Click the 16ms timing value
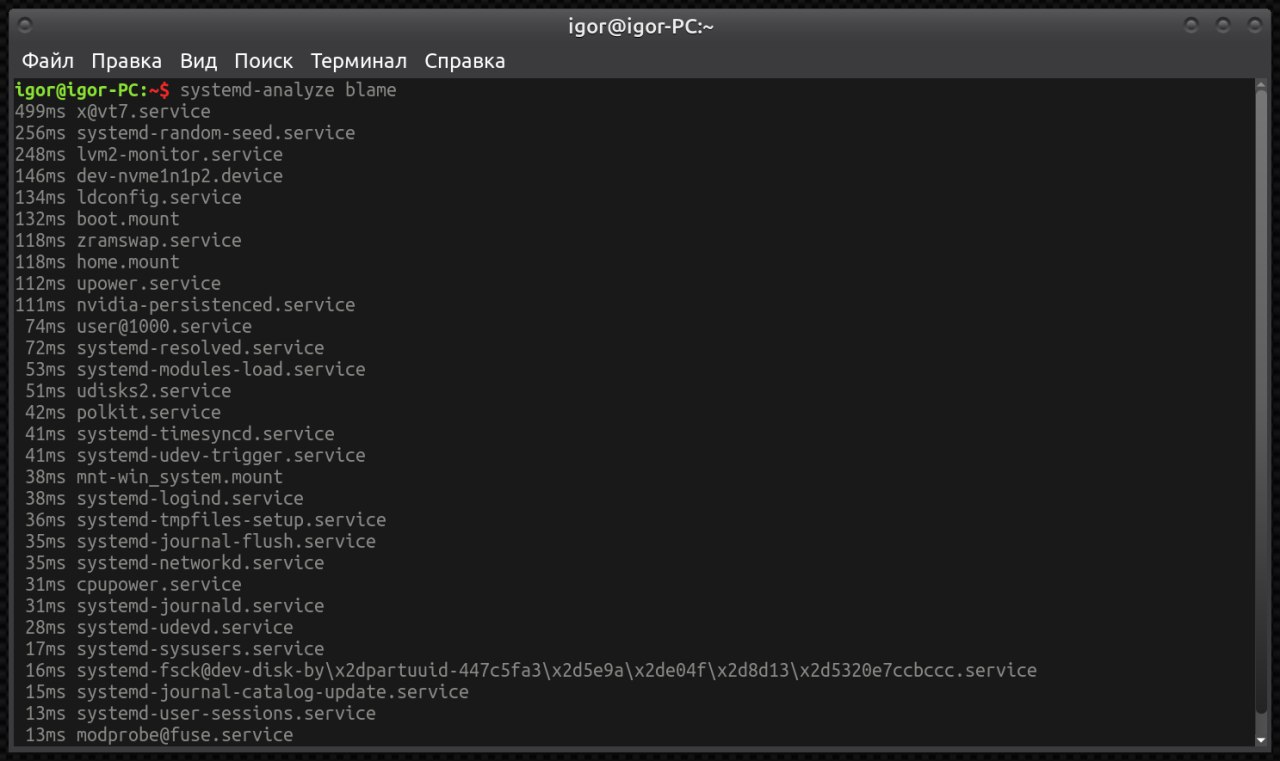Image resolution: width=1280 pixels, height=761 pixels. 45,671
